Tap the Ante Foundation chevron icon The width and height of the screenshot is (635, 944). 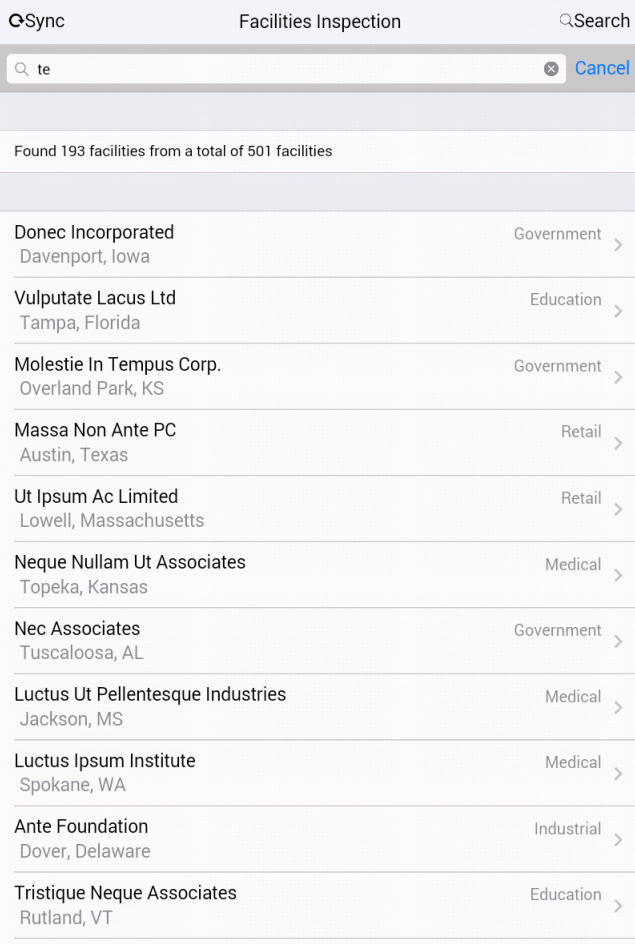pyautogui.click(x=618, y=839)
